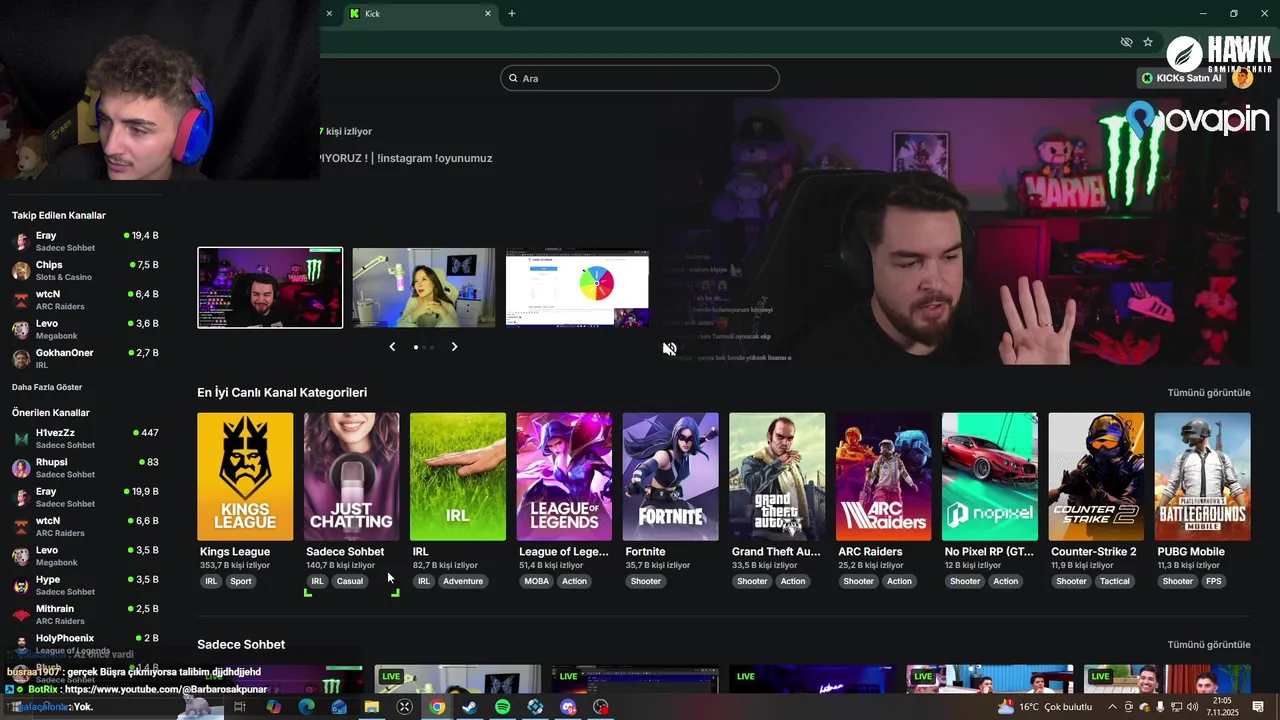
Task: Open Just Chatting category card
Action: 351,477
